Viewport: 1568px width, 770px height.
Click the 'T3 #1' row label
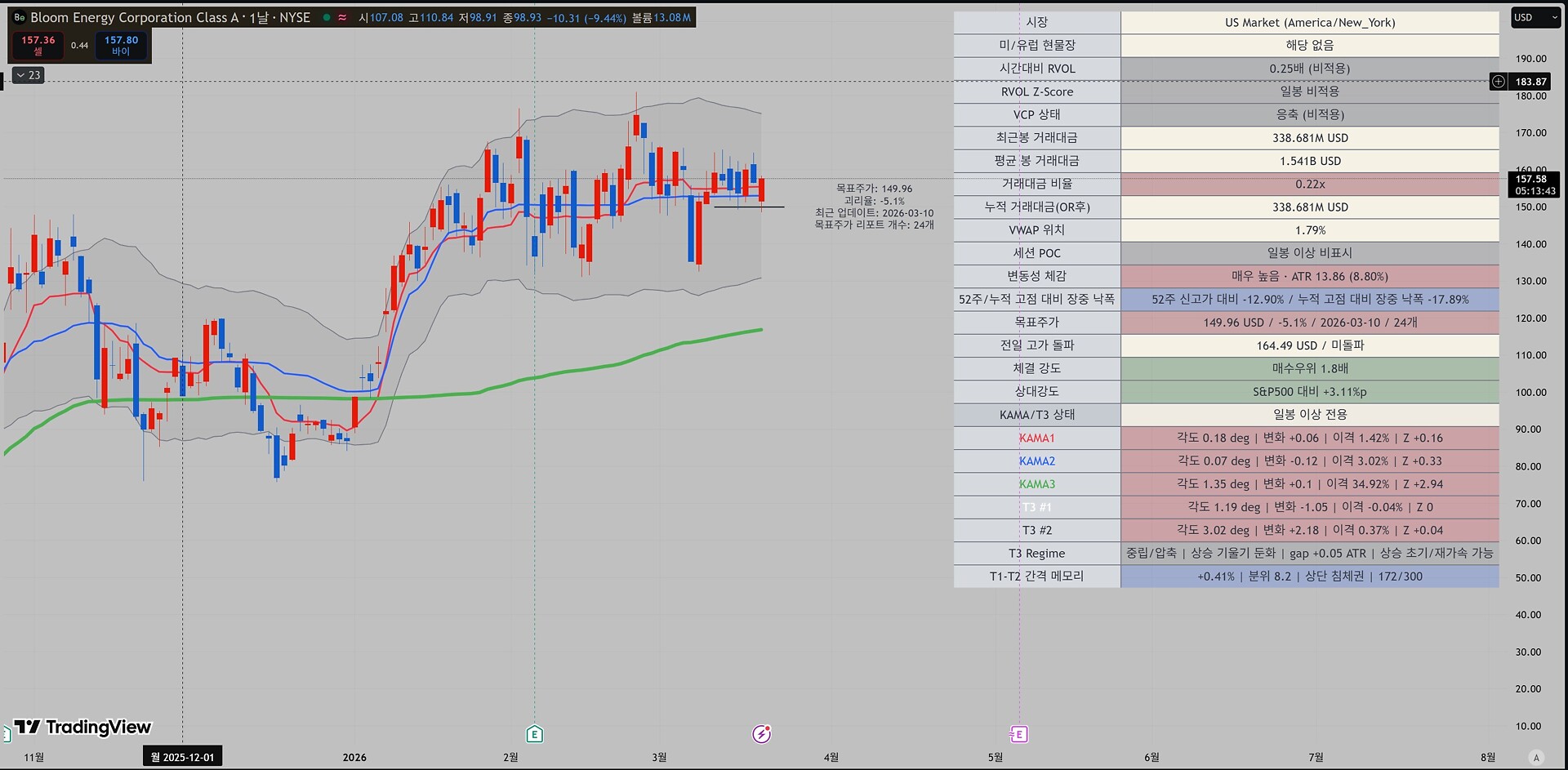[x=1037, y=507]
